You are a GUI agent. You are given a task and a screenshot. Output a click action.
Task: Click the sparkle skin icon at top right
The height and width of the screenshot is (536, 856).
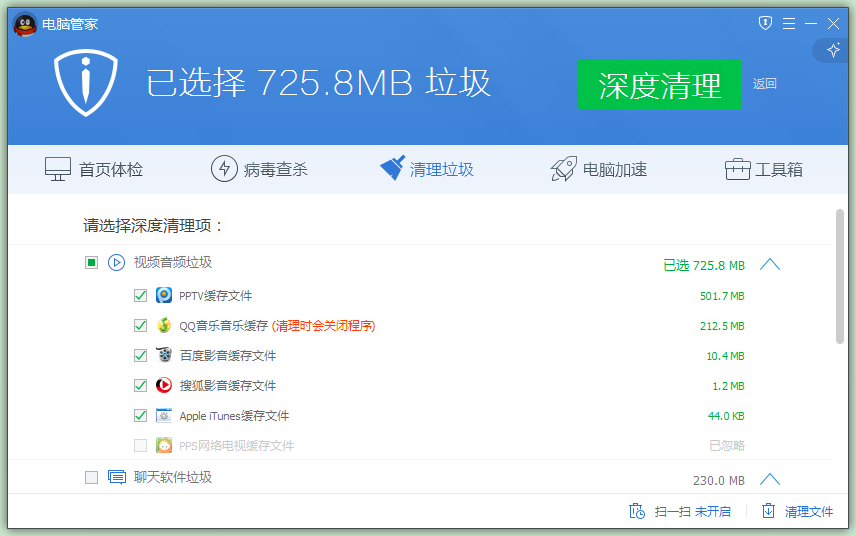pyautogui.click(x=834, y=50)
